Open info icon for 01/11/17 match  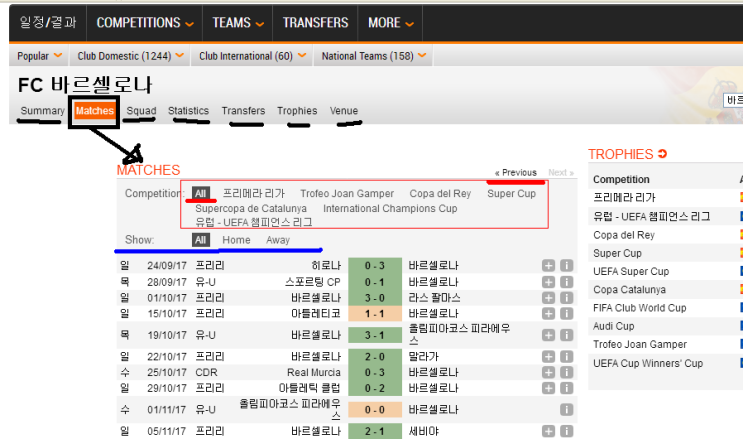(x=566, y=410)
